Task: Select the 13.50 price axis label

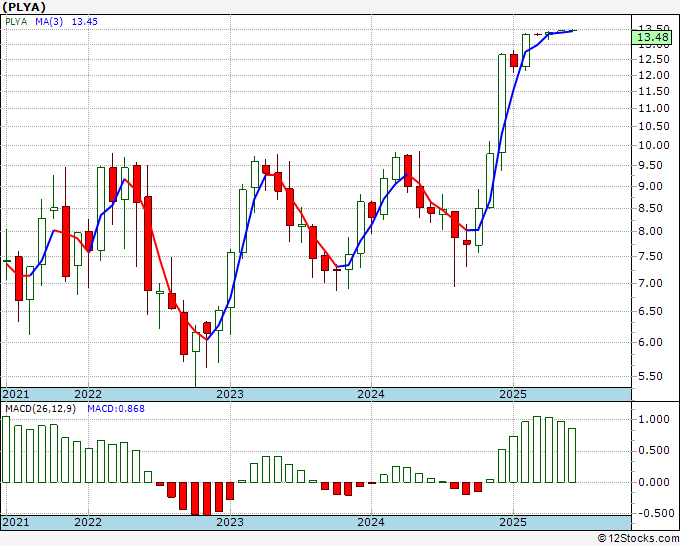Action: (654, 28)
